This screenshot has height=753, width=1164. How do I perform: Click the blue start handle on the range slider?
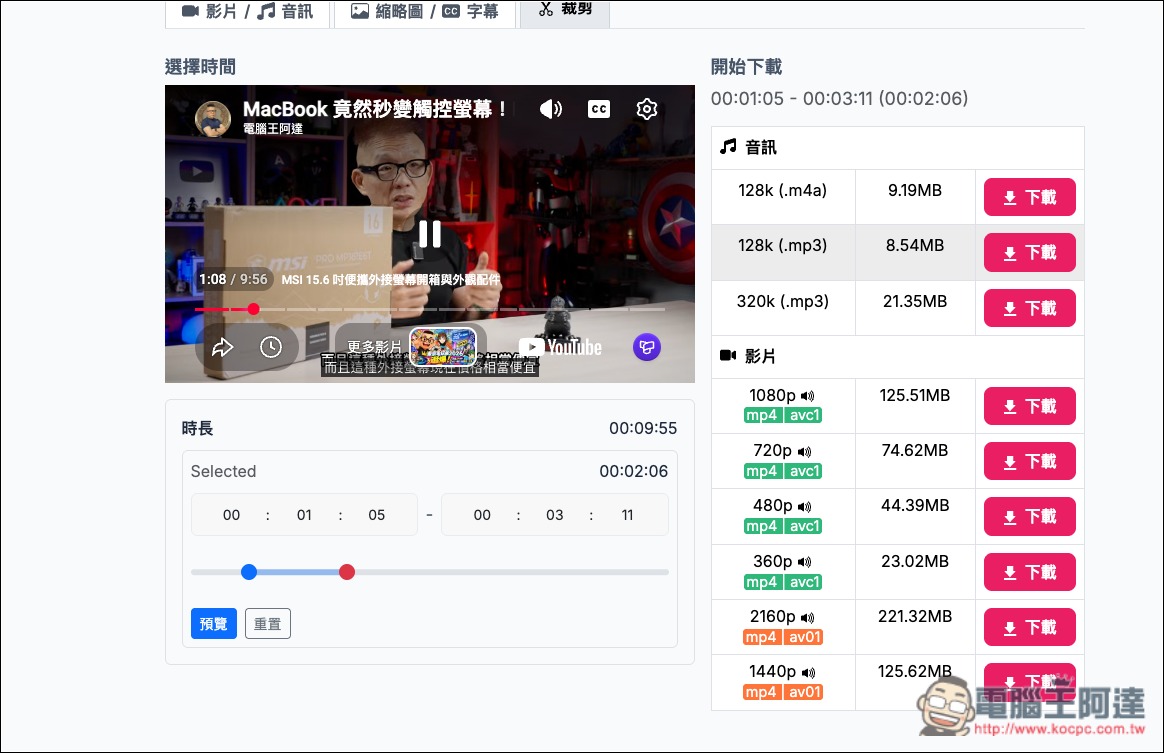(249, 572)
